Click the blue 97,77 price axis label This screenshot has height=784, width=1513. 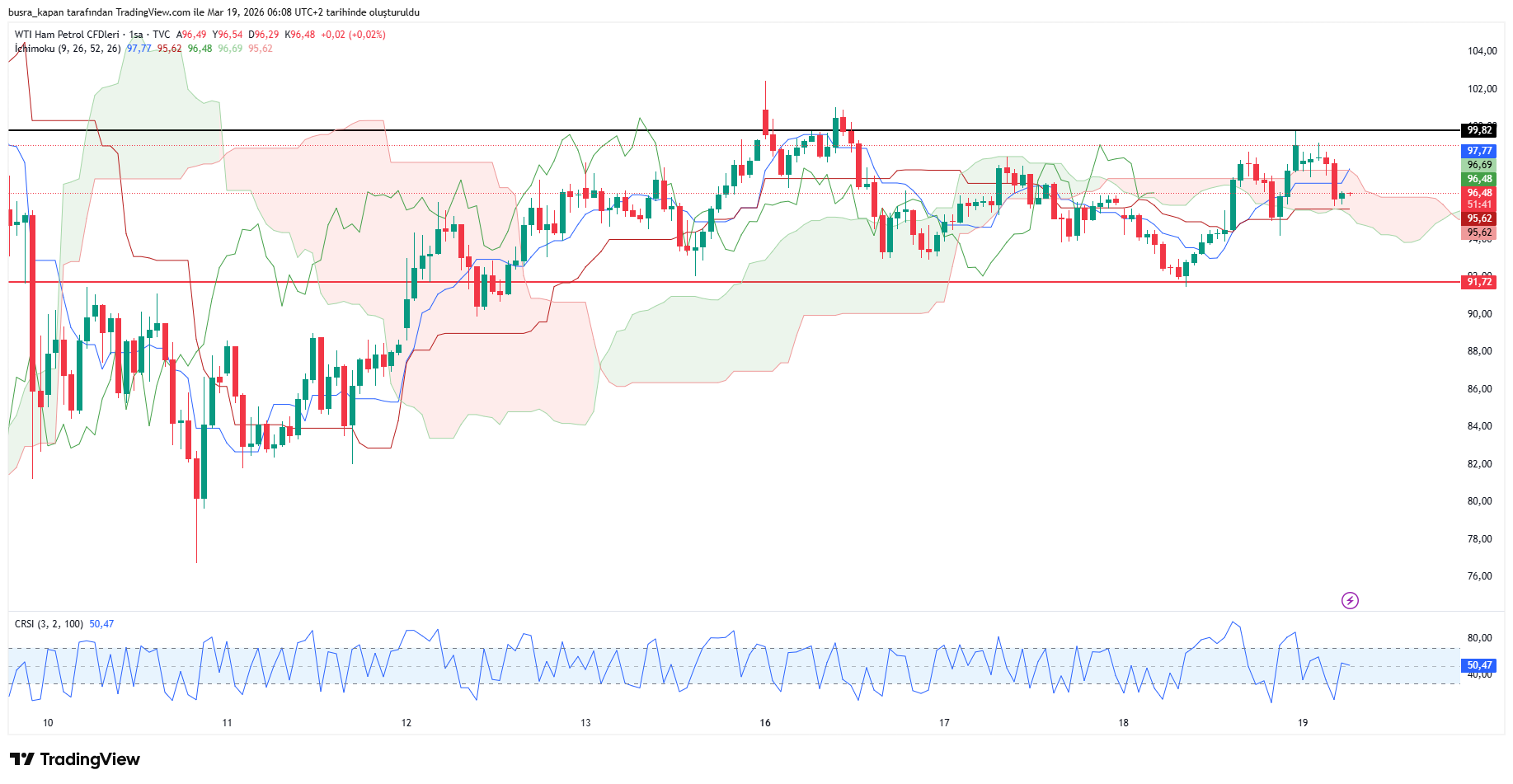point(1479,151)
